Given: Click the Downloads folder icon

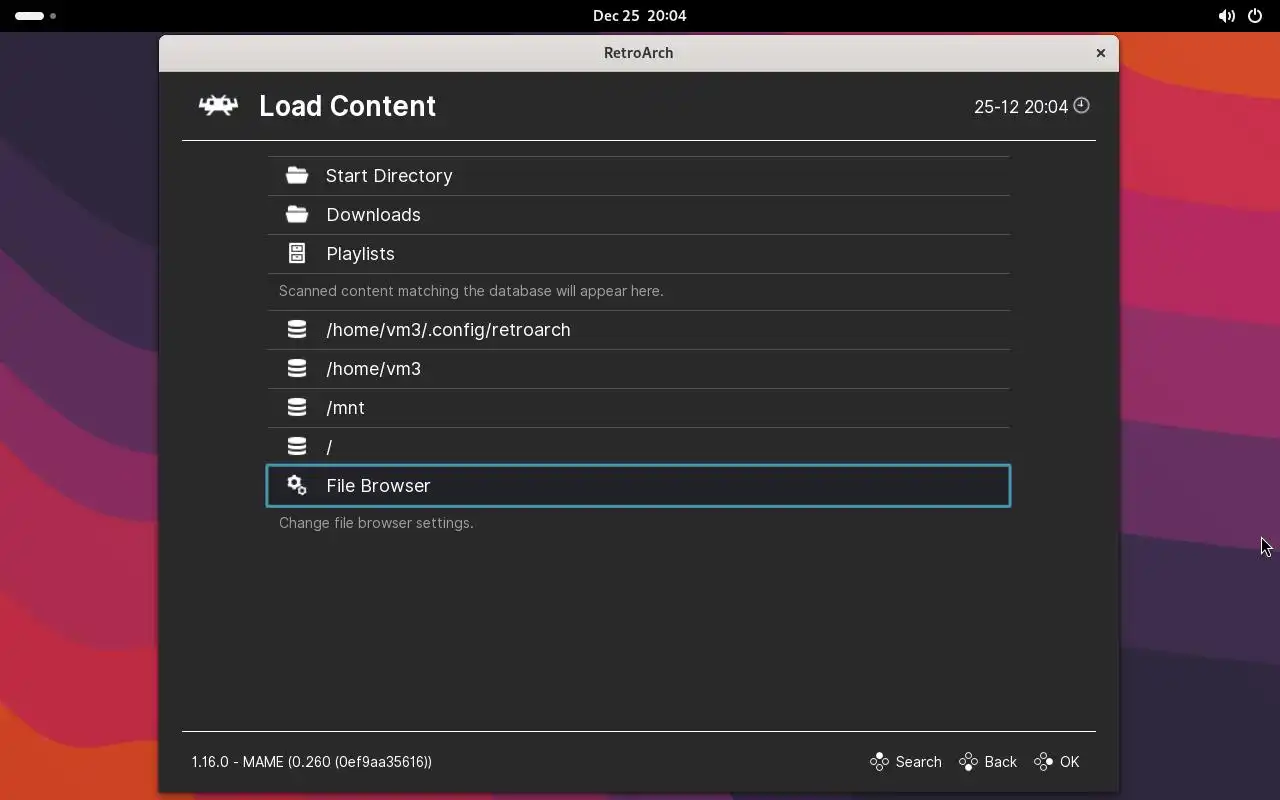Looking at the screenshot, I should click(x=297, y=215).
